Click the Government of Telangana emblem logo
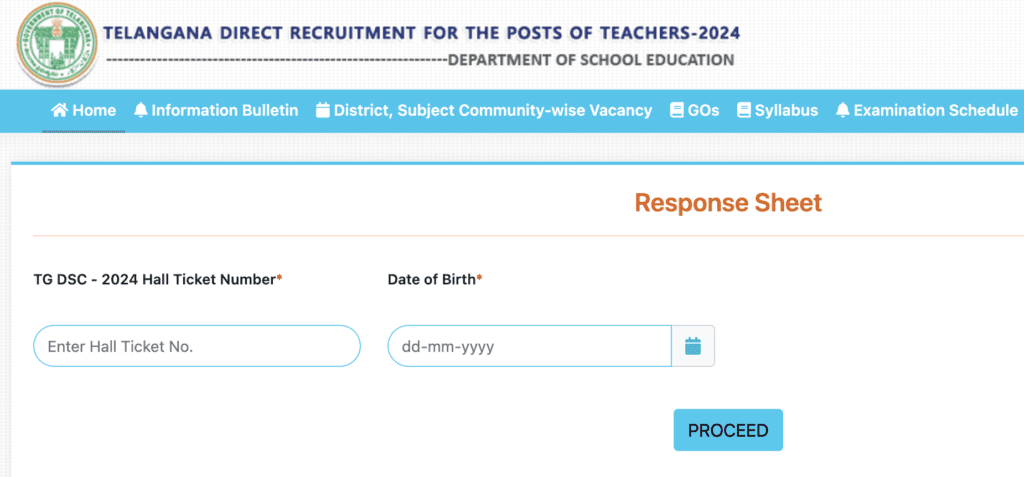This screenshot has width=1024, height=477. (53, 47)
